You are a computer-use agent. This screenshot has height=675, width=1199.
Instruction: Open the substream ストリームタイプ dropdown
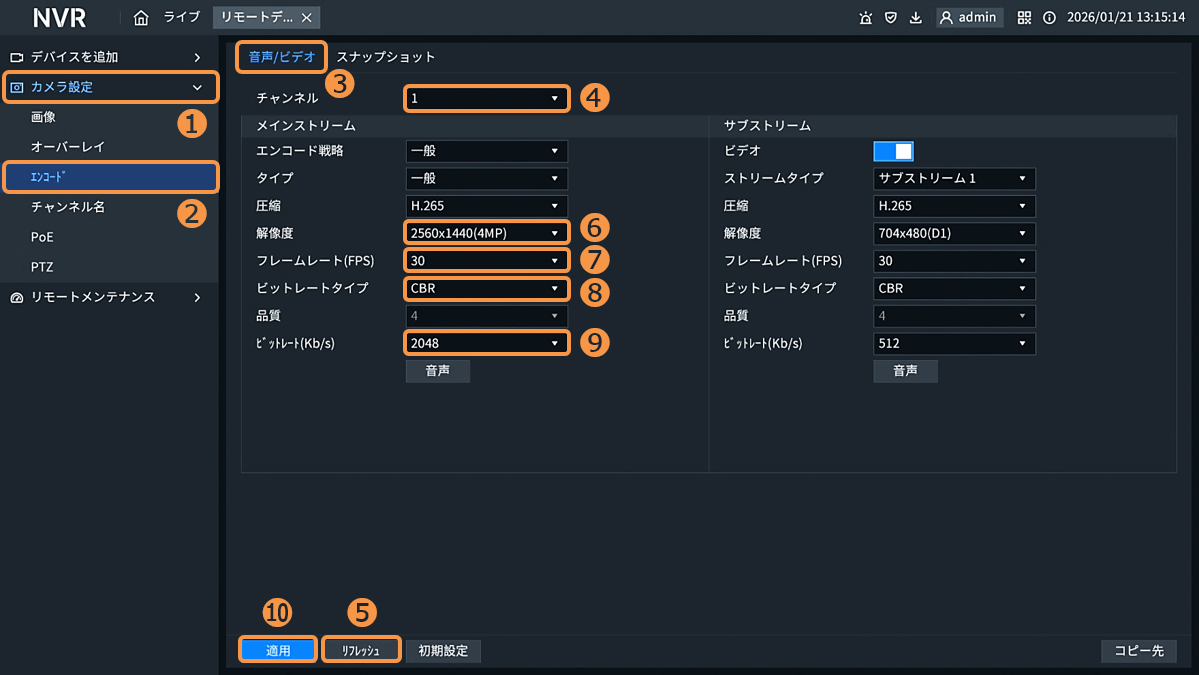[954, 179]
